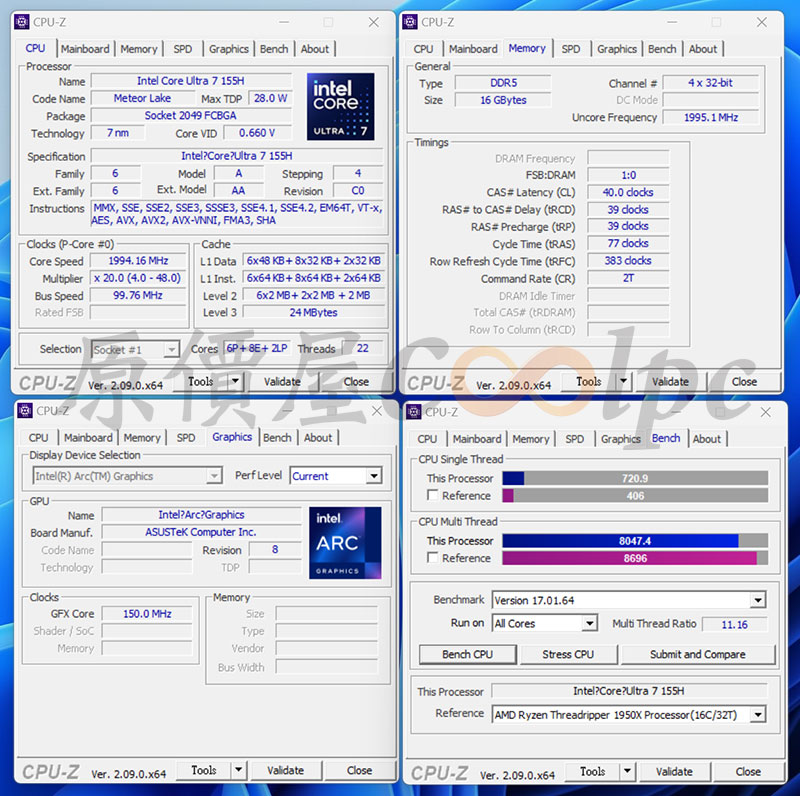Screen dimensions: 800x796
Task: Select the Bench tab in the Graphics window
Action: [277, 438]
